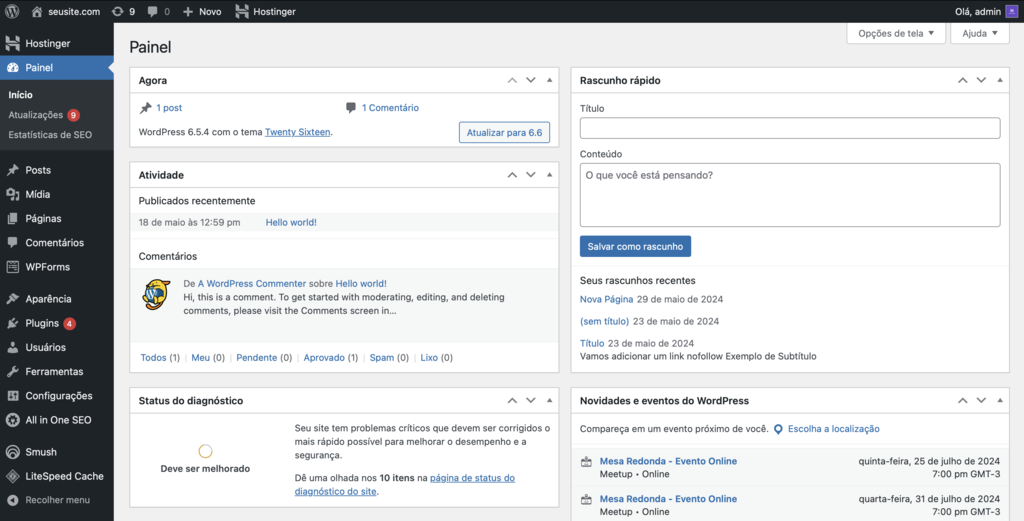Open Atualizações submenu item
Screen dimensions: 1024x521
pos(36,115)
